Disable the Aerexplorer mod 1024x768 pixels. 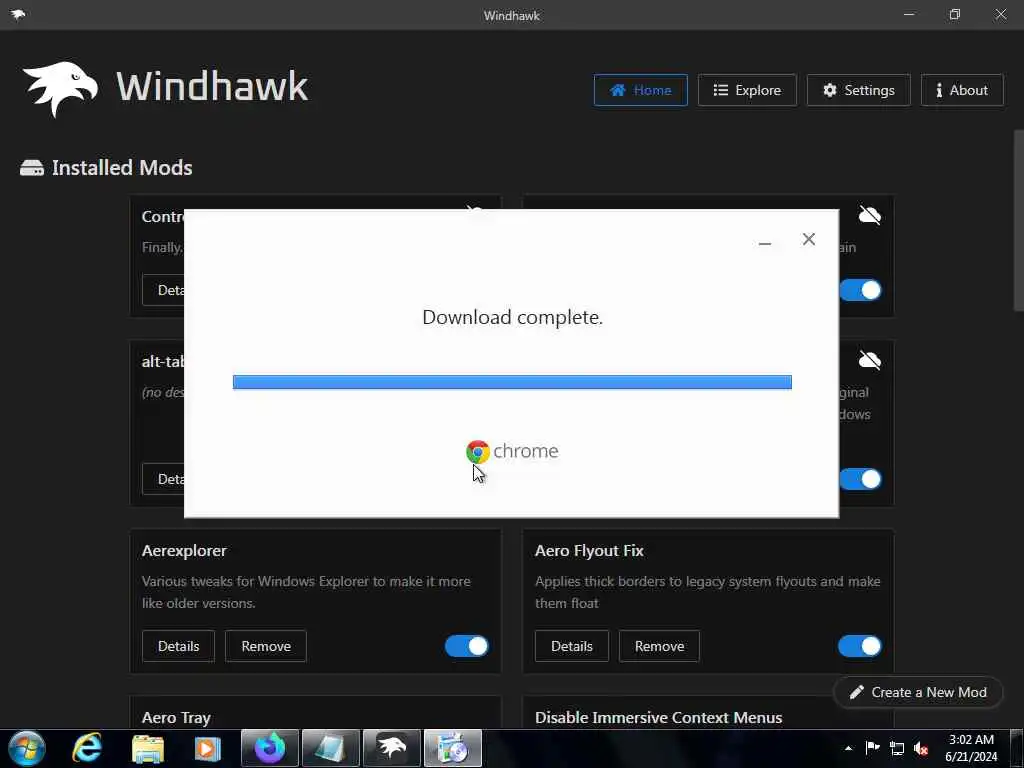click(466, 646)
